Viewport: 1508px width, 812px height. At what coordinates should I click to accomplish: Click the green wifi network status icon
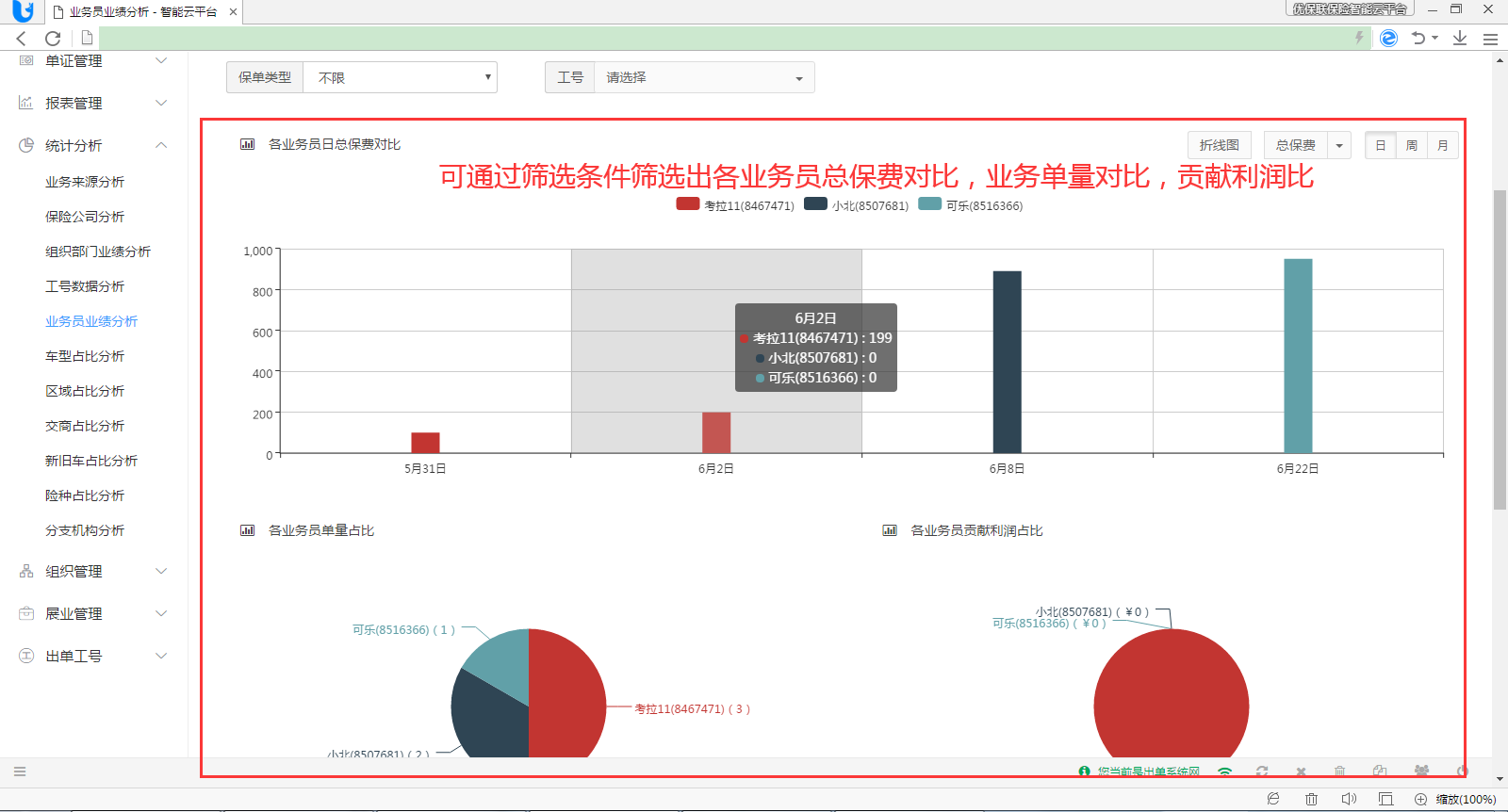(x=1224, y=771)
